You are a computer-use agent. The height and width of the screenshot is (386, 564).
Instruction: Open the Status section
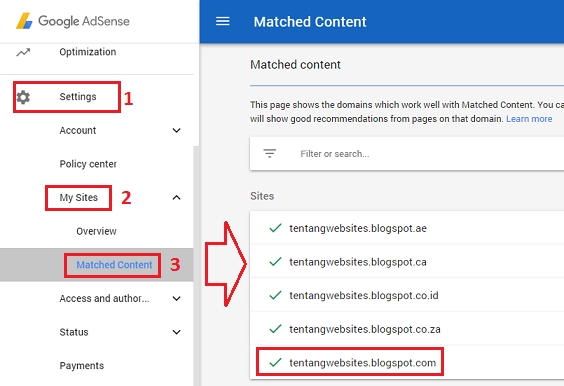click(x=74, y=332)
